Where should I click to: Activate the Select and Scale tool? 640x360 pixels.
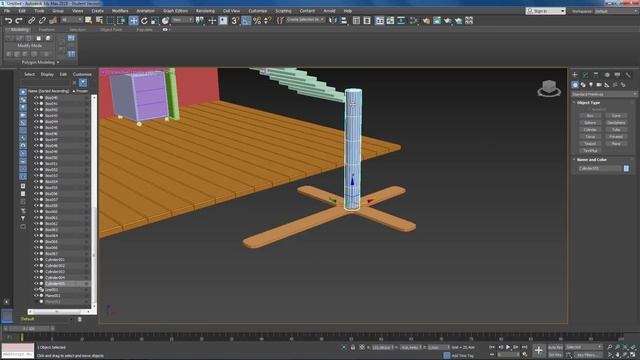click(155, 20)
